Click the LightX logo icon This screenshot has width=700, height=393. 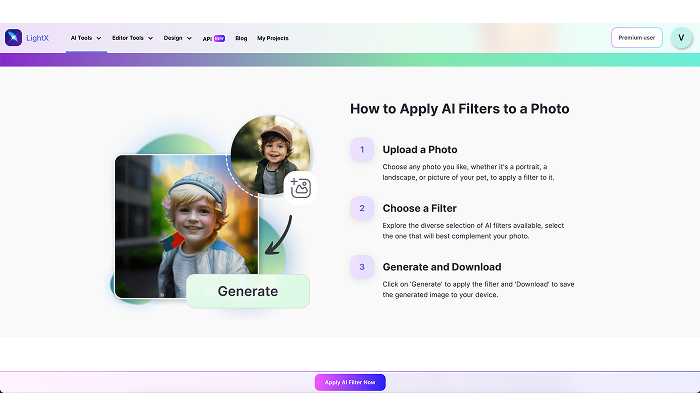point(13,38)
